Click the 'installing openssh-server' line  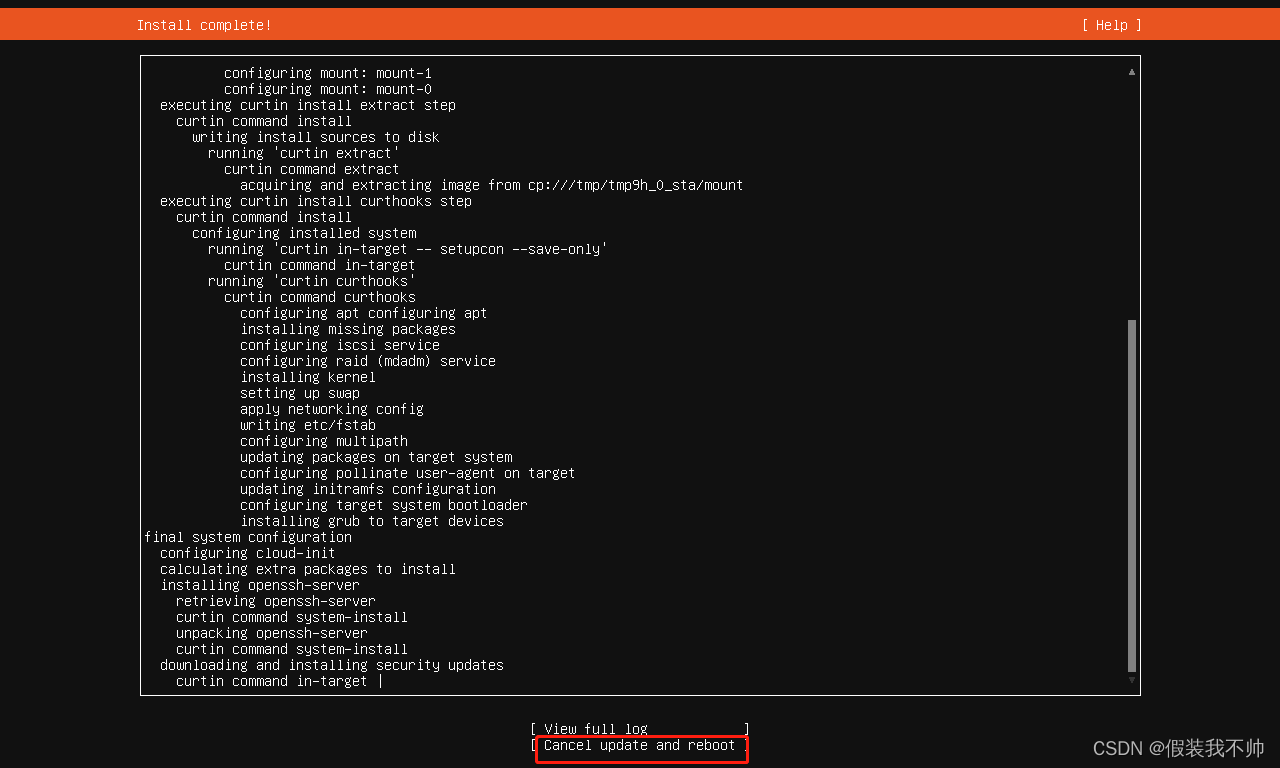point(260,585)
